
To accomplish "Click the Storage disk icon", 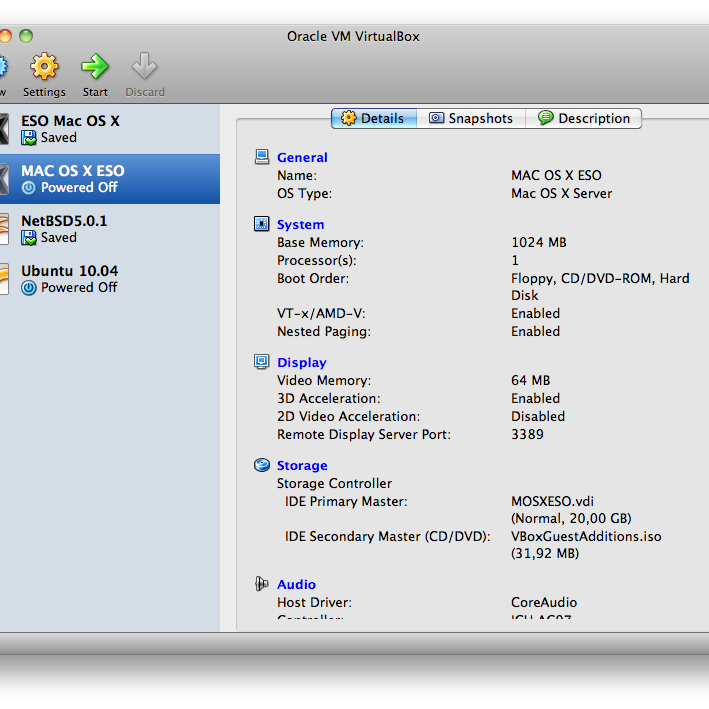I will [262, 465].
